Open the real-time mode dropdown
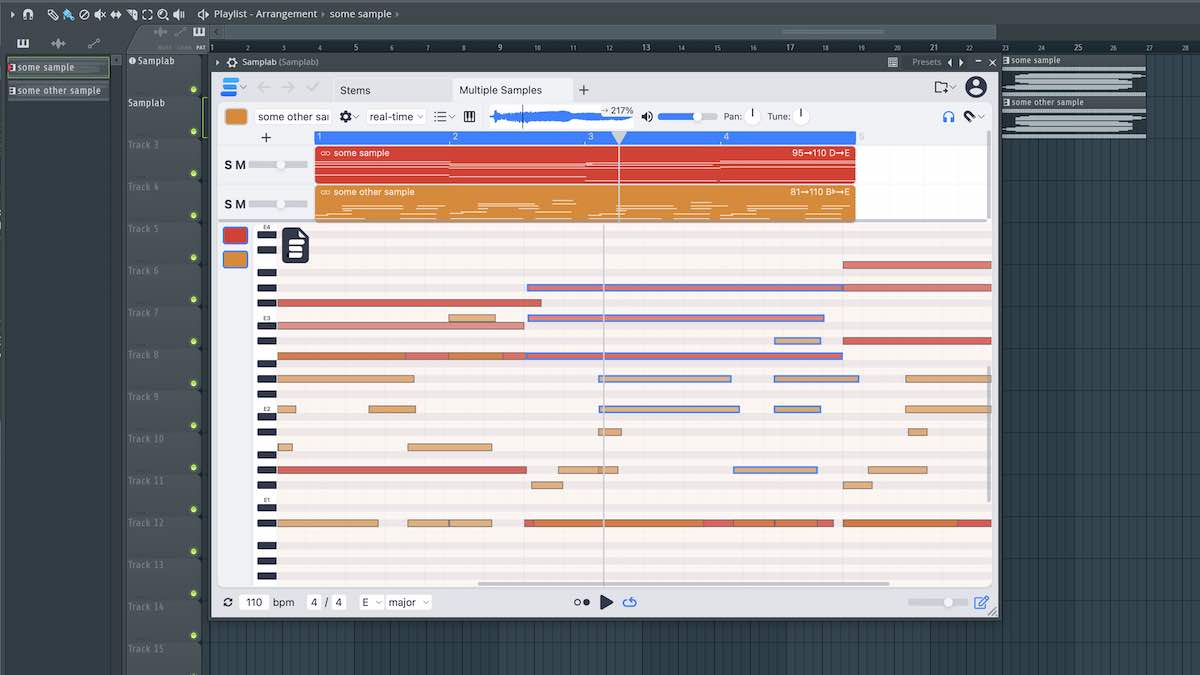 point(395,116)
